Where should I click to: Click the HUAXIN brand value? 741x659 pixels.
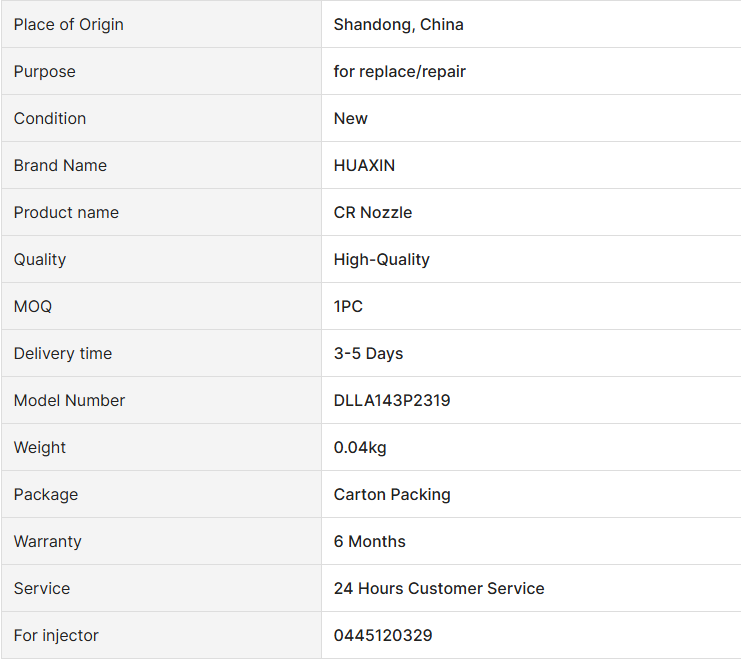tap(364, 165)
